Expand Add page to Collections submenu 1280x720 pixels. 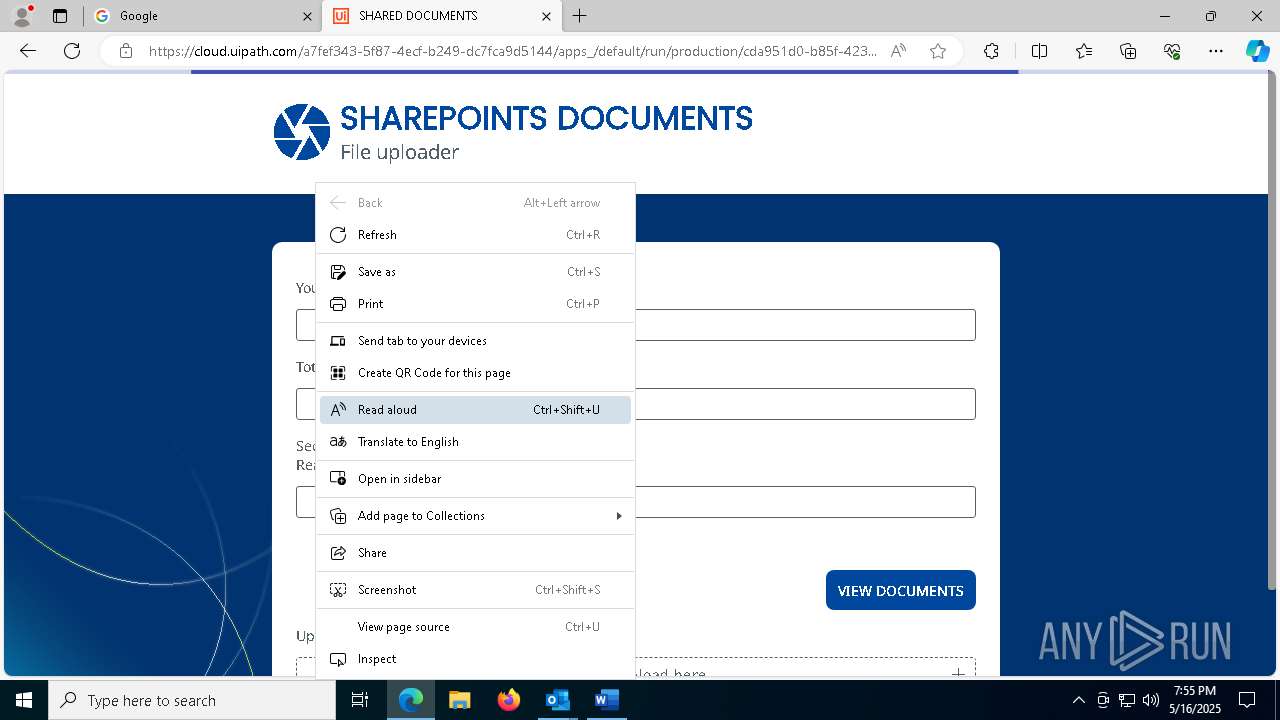click(x=475, y=516)
